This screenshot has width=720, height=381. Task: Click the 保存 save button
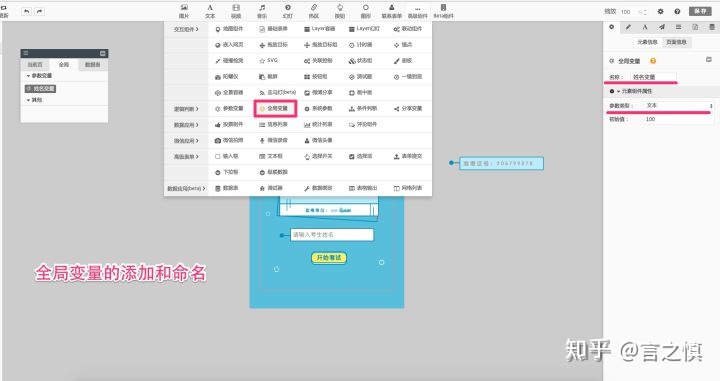[700, 11]
